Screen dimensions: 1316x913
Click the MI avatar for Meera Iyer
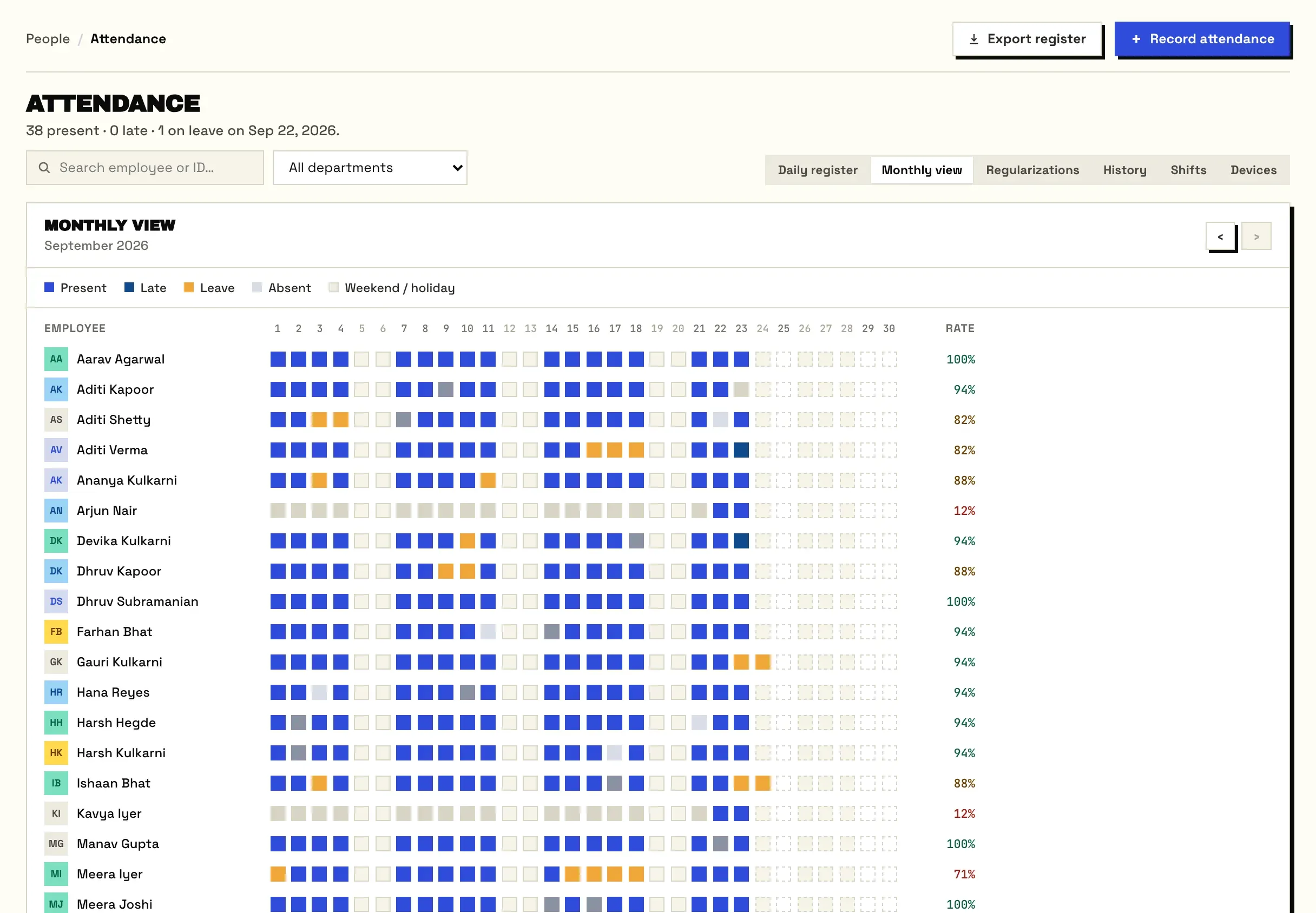[56, 875]
